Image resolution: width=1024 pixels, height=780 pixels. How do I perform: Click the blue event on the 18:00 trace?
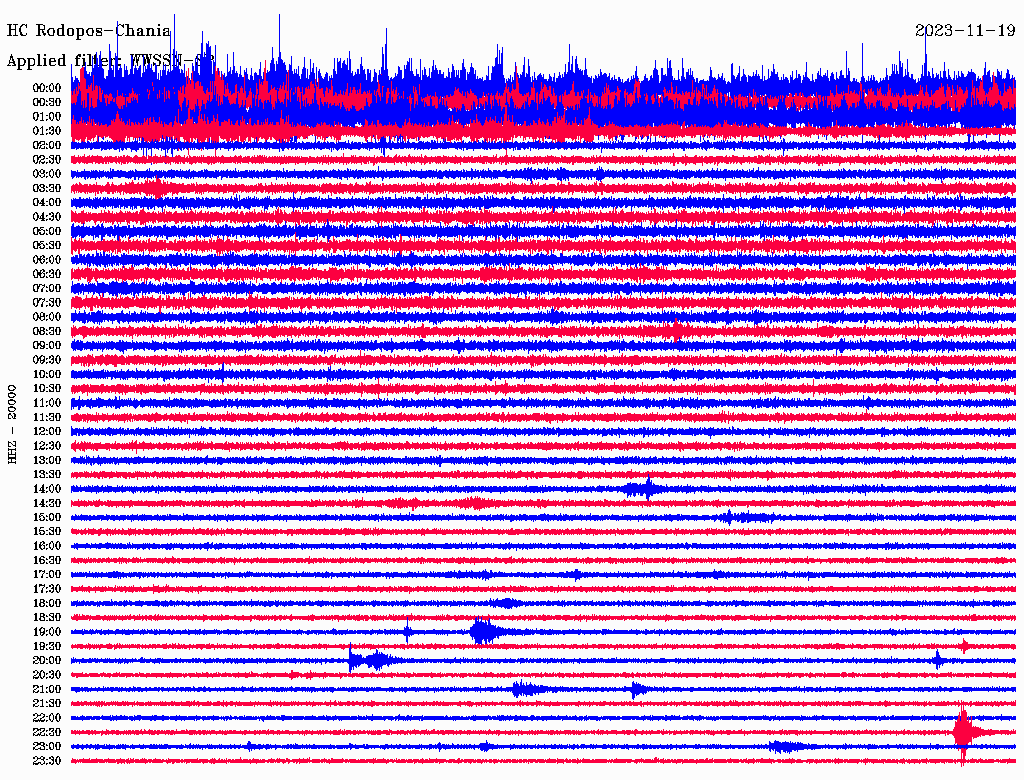[x=505, y=603]
